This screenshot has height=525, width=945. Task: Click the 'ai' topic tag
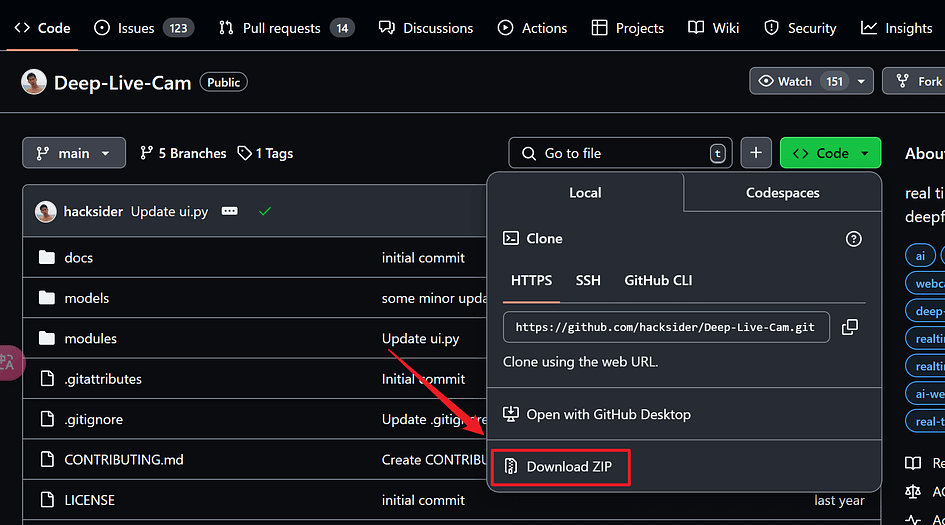(920, 256)
